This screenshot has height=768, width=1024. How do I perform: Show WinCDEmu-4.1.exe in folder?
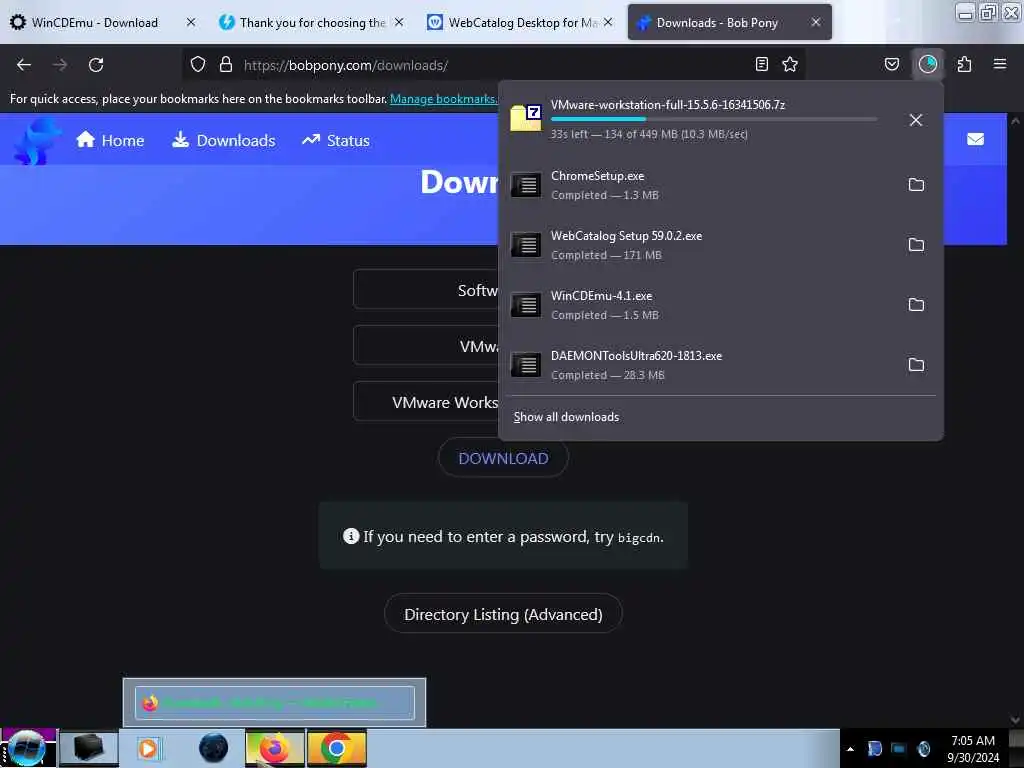916,305
